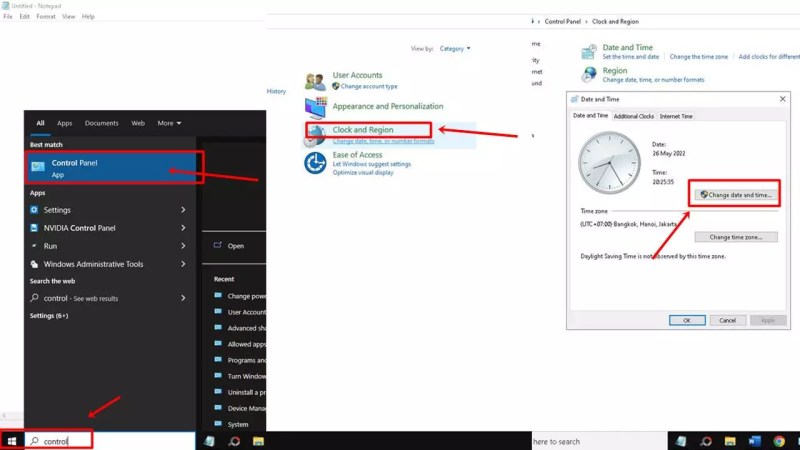
Task: Click the Run icon in Apps list
Action: [34, 246]
